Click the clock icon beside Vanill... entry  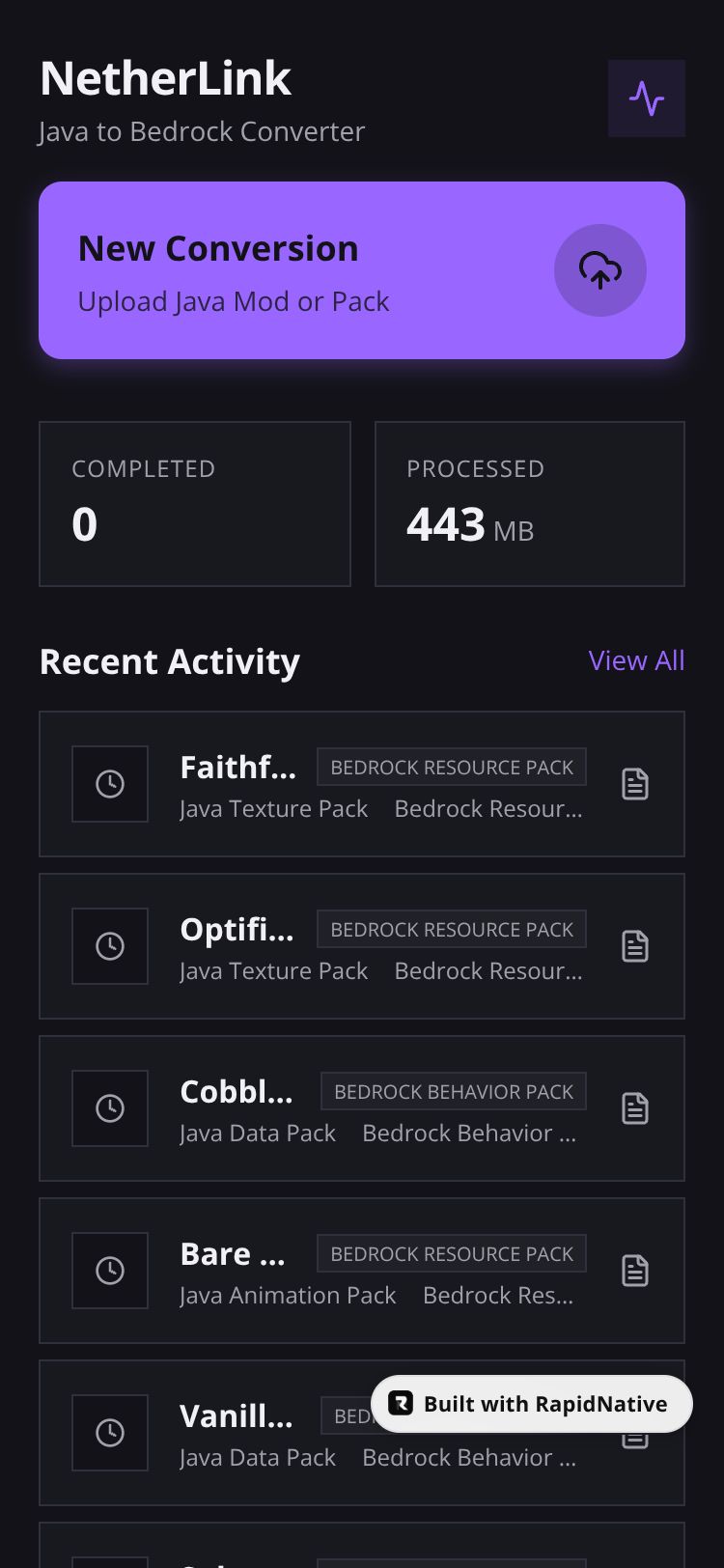coord(110,1433)
